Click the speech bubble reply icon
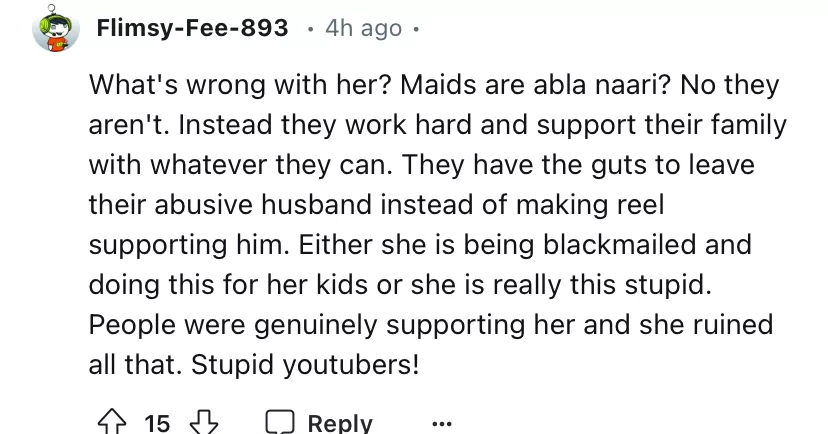The image size is (828, 434). [279, 423]
